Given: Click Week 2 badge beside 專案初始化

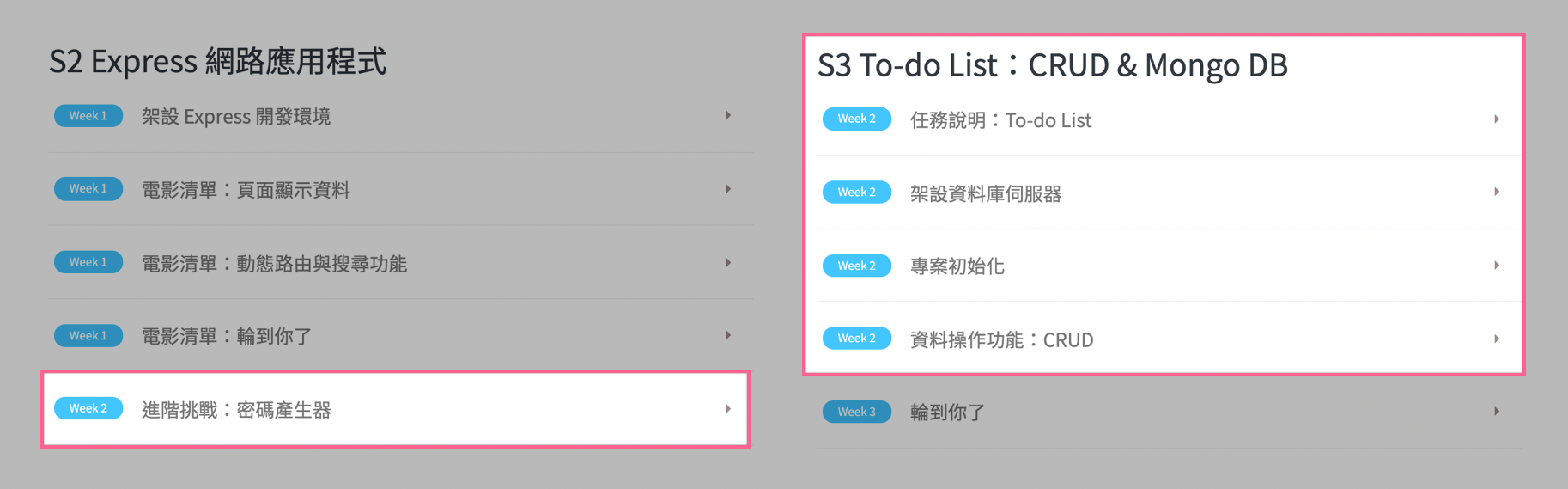Looking at the screenshot, I should tap(857, 266).
